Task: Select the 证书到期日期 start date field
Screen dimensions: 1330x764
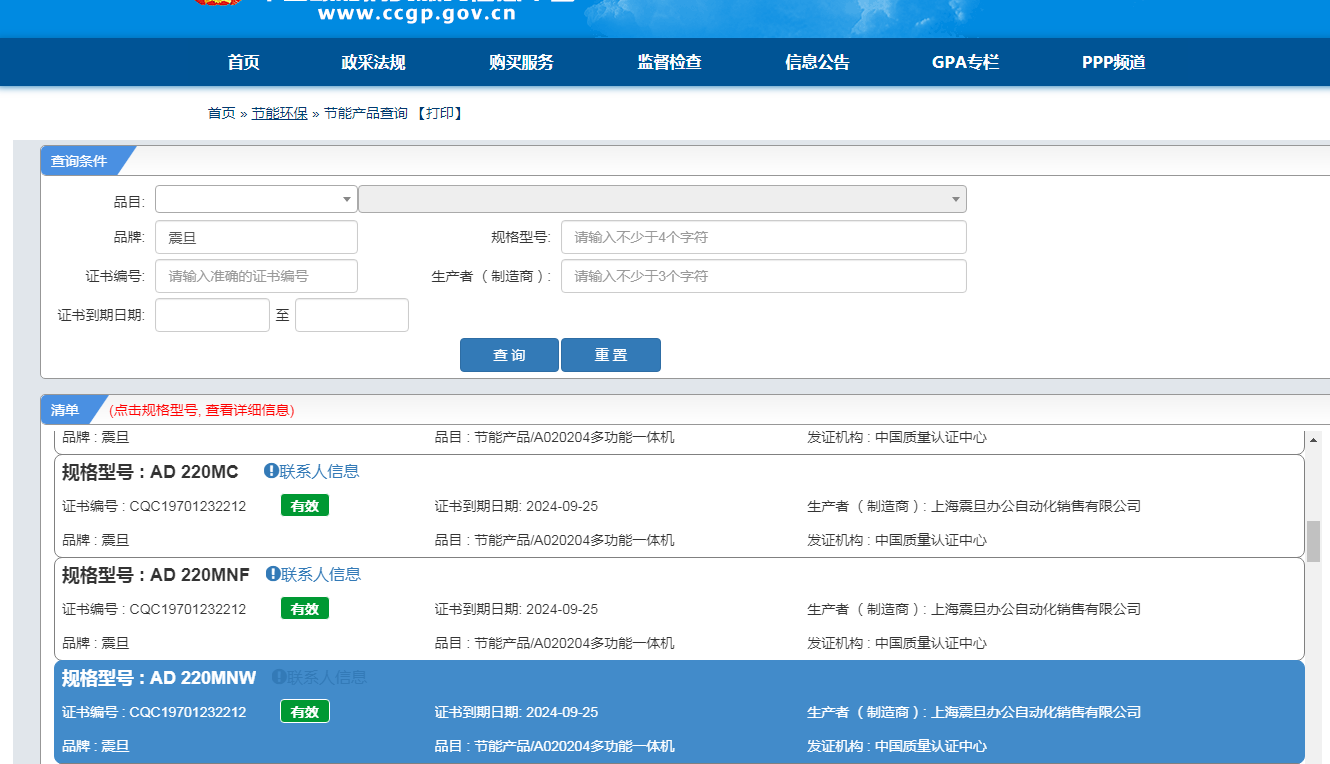Action: (x=212, y=315)
